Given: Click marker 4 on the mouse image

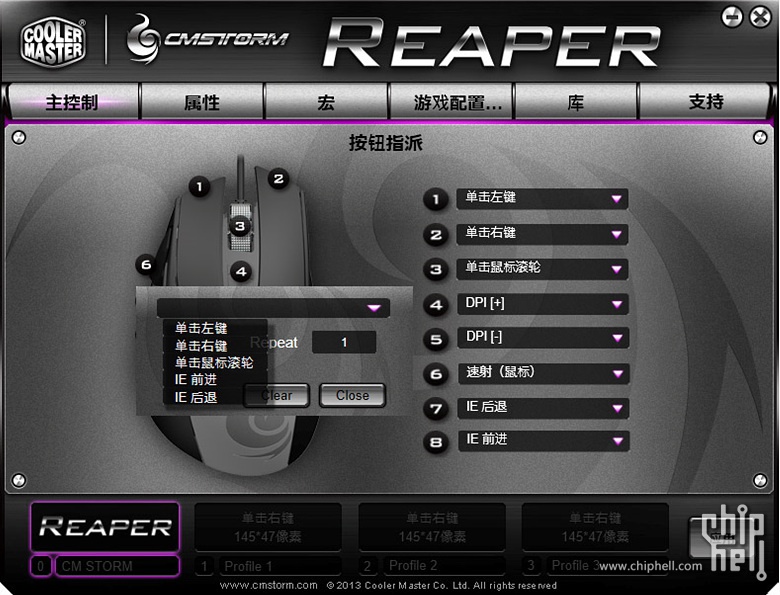Looking at the screenshot, I should [241, 272].
